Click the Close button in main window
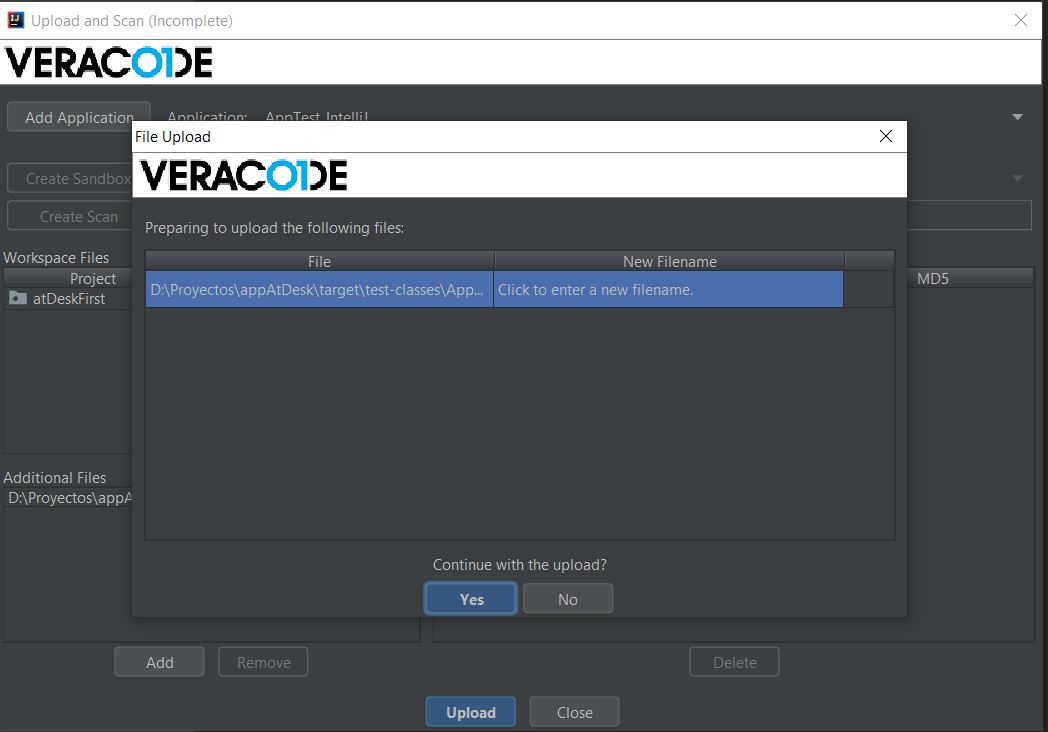 [x=574, y=712]
